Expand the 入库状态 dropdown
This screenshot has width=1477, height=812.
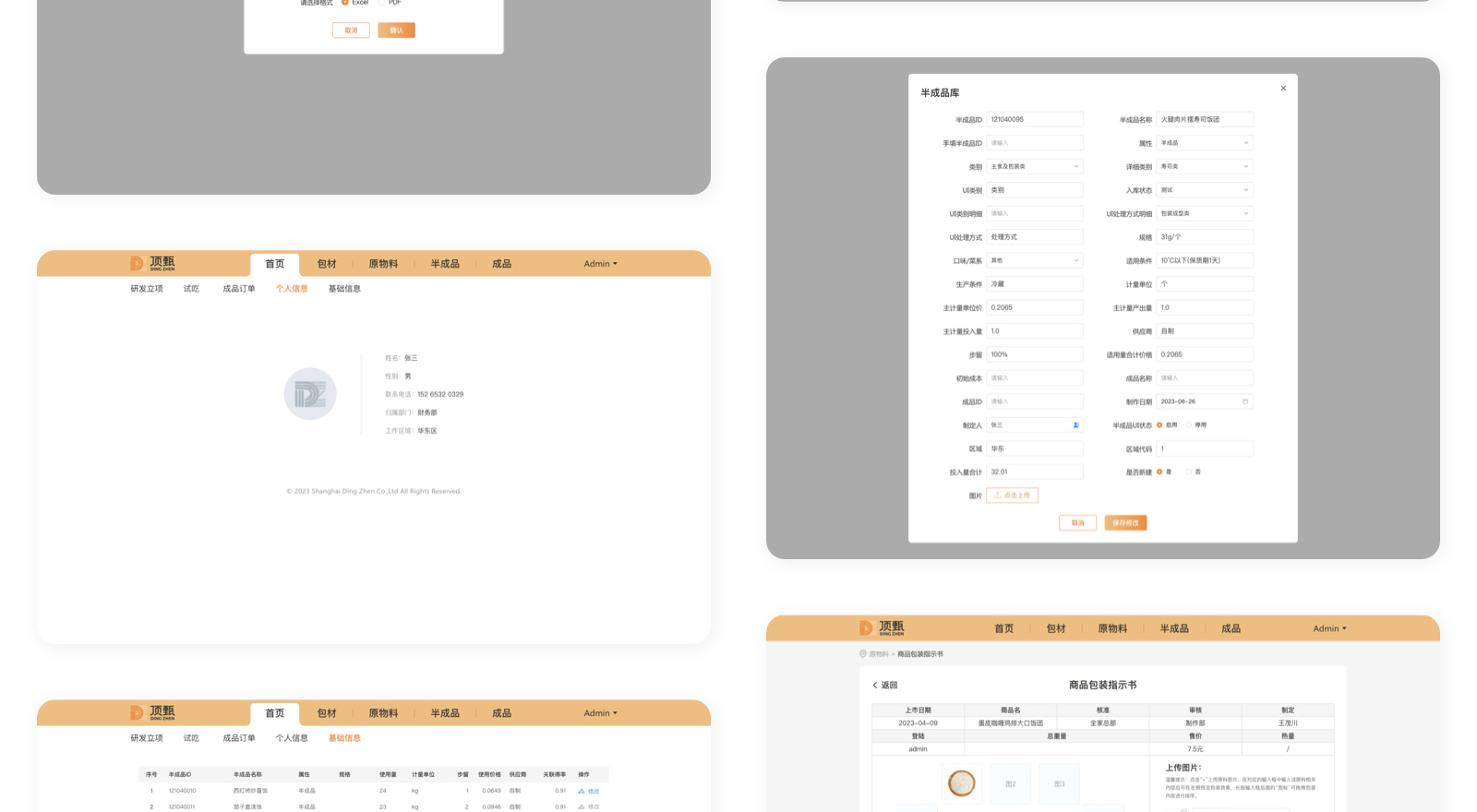1204,190
